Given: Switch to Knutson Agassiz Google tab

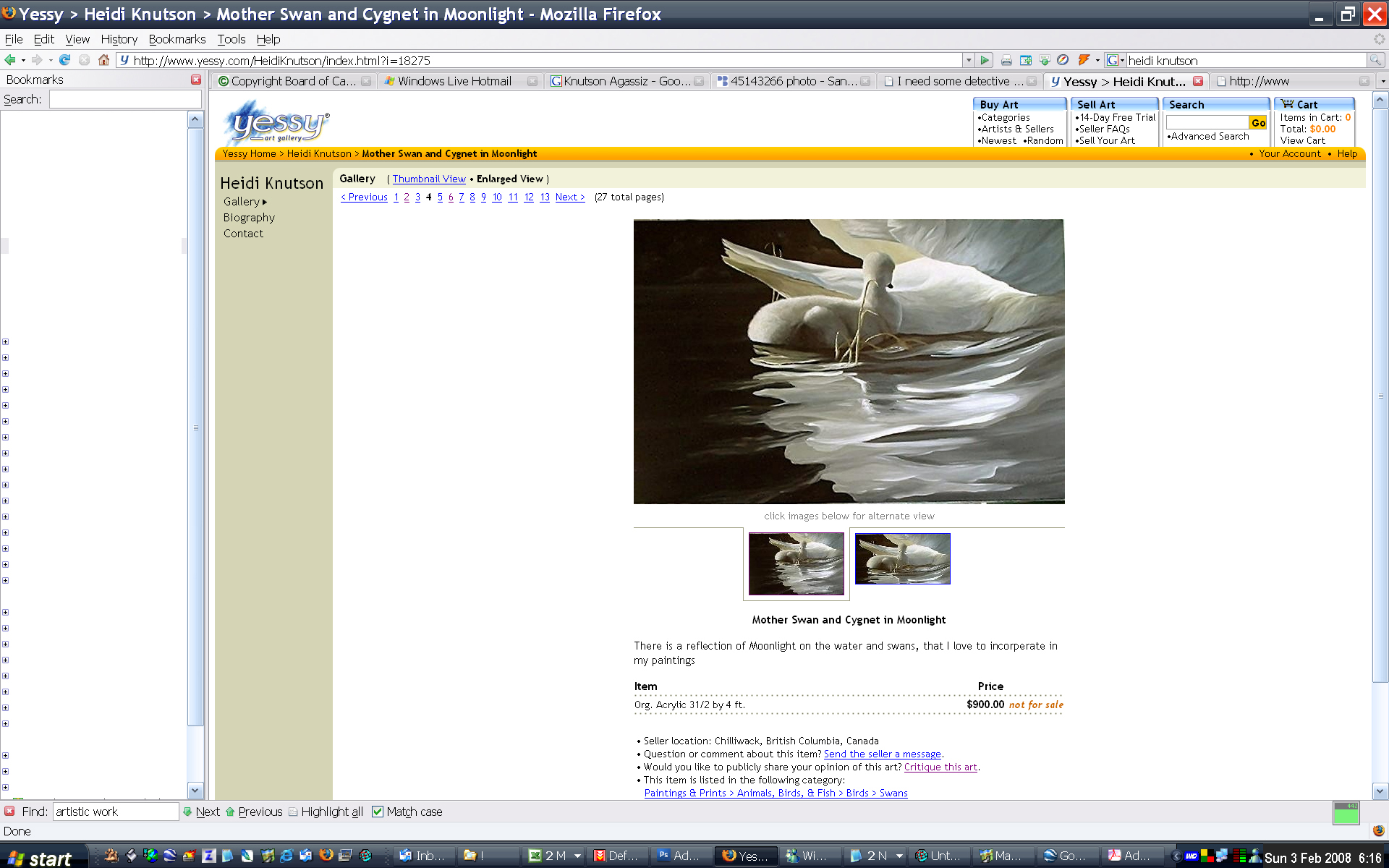Looking at the screenshot, I should pos(626,81).
